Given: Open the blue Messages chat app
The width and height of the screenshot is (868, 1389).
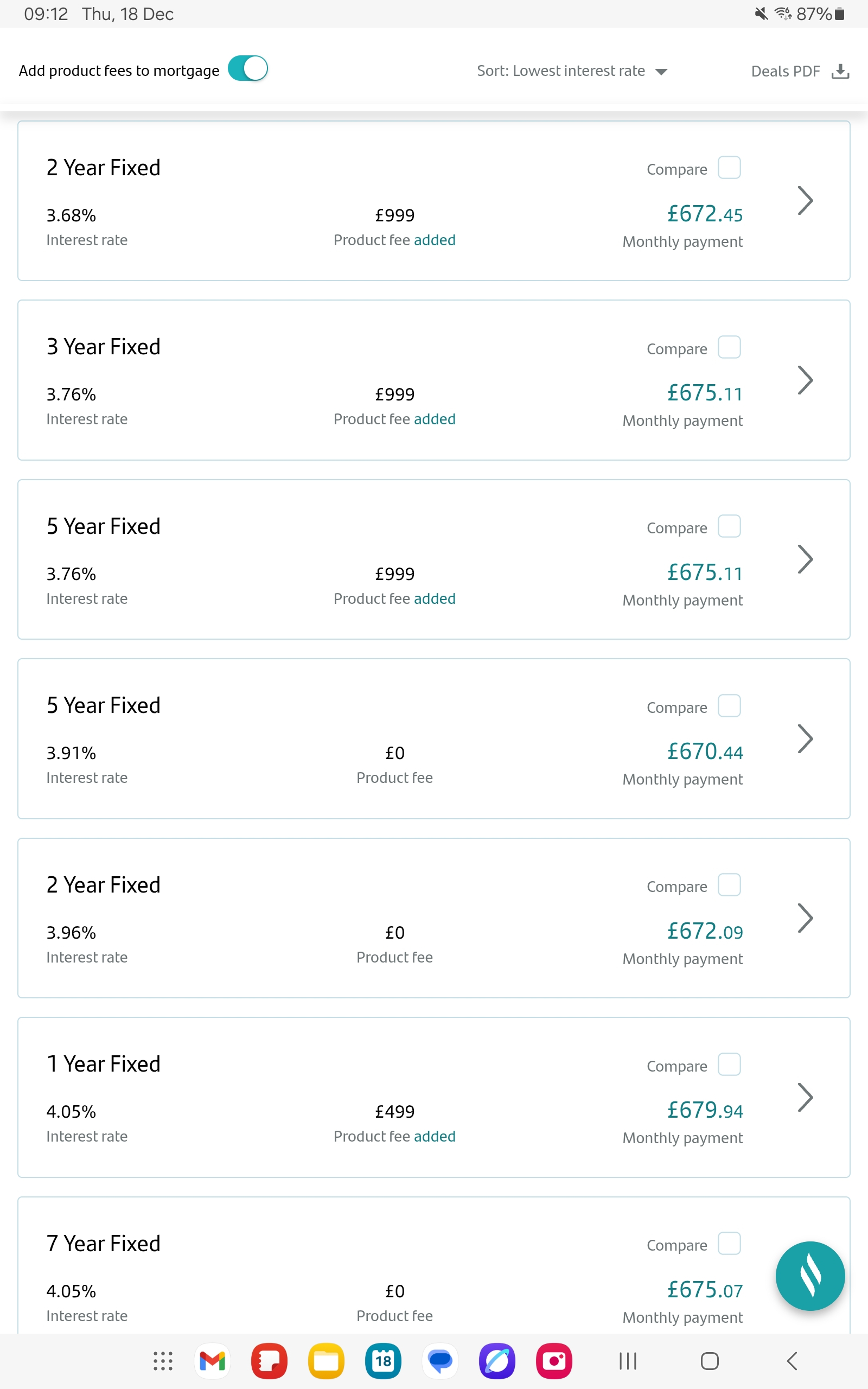Looking at the screenshot, I should point(440,1360).
